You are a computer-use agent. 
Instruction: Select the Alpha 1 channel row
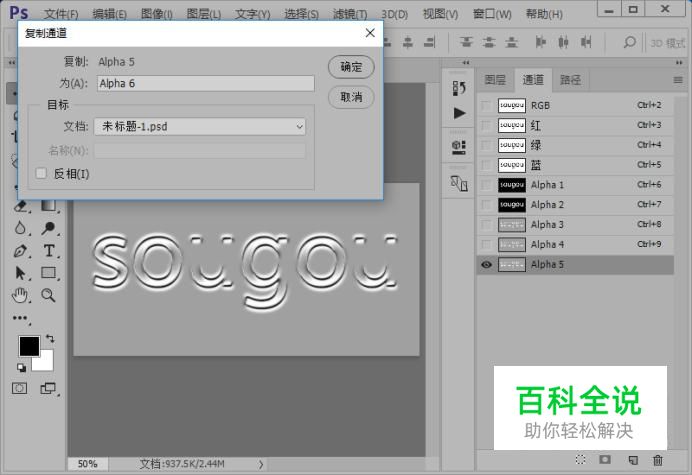tap(575, 185)
